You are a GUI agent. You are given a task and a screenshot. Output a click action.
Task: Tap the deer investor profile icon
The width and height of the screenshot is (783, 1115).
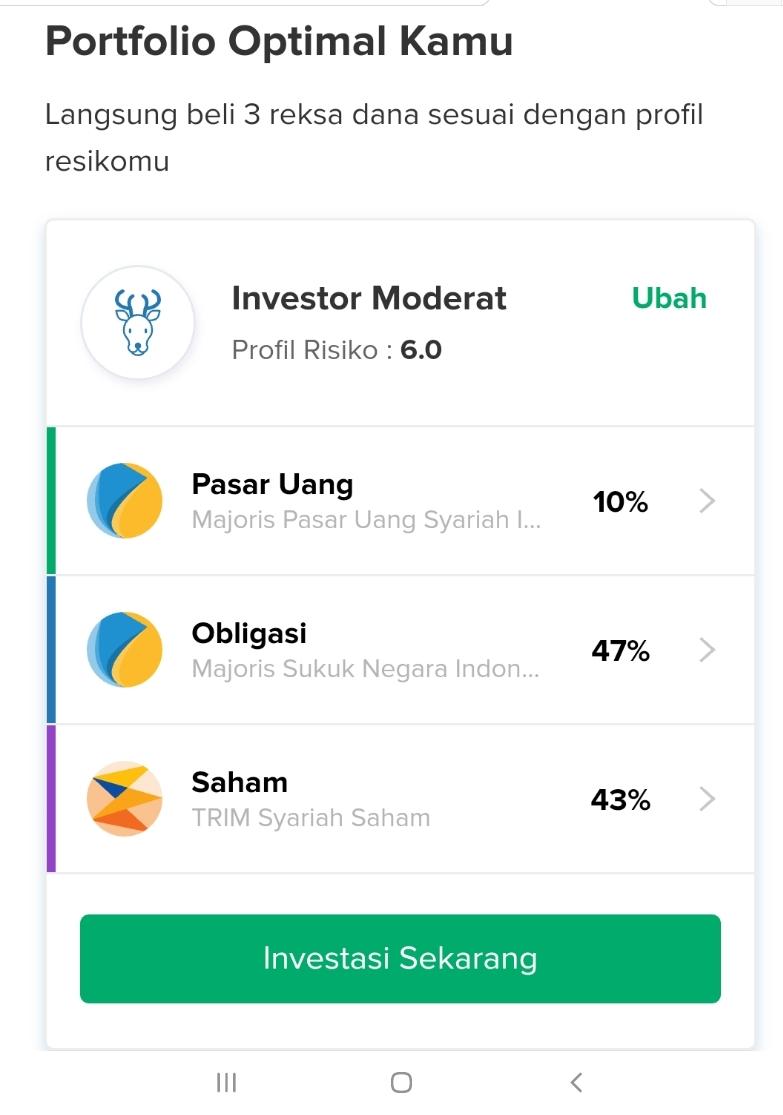(x=137, y=322)
